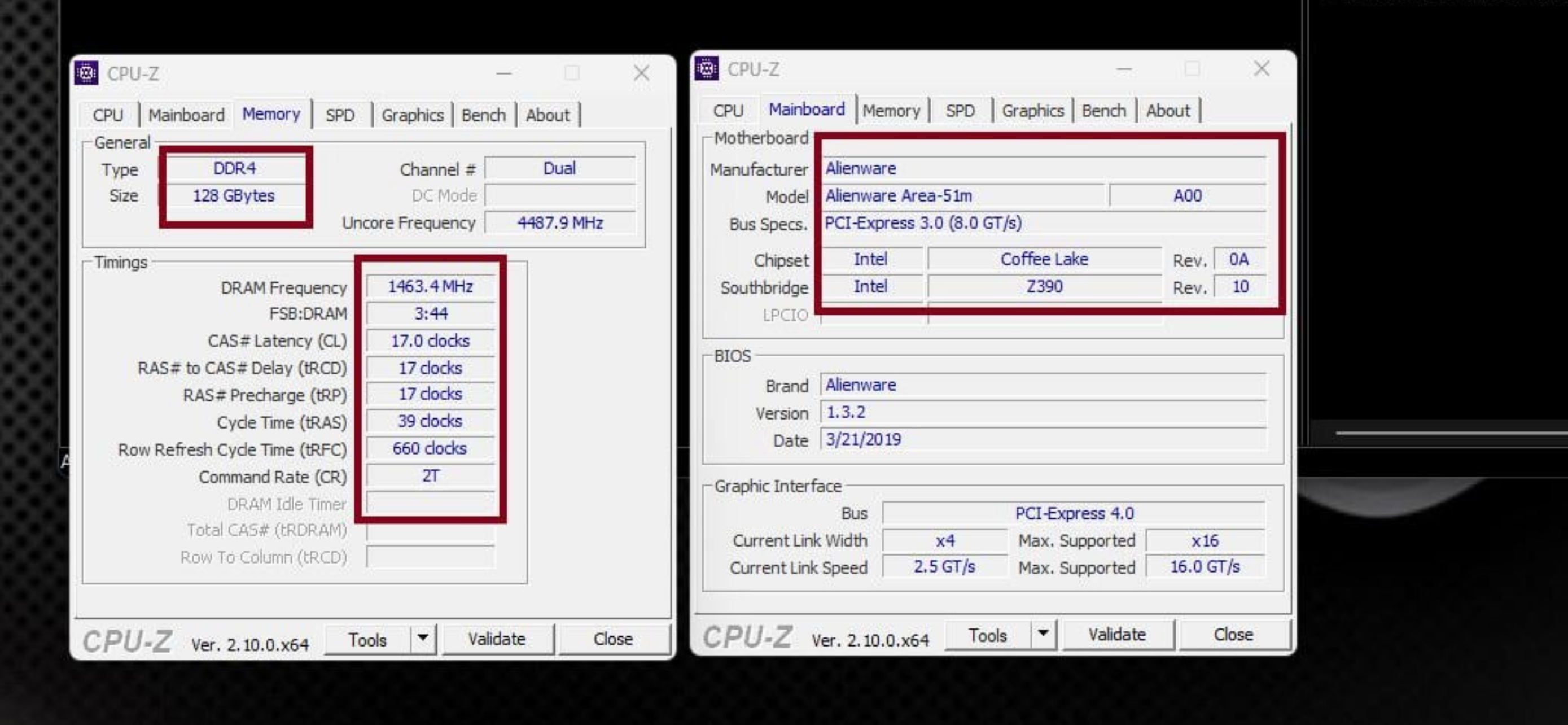Image resolution: width=1568 pixels, height=725 pixels.
Task: Open Bench tab in right window
Action: 1103,111
